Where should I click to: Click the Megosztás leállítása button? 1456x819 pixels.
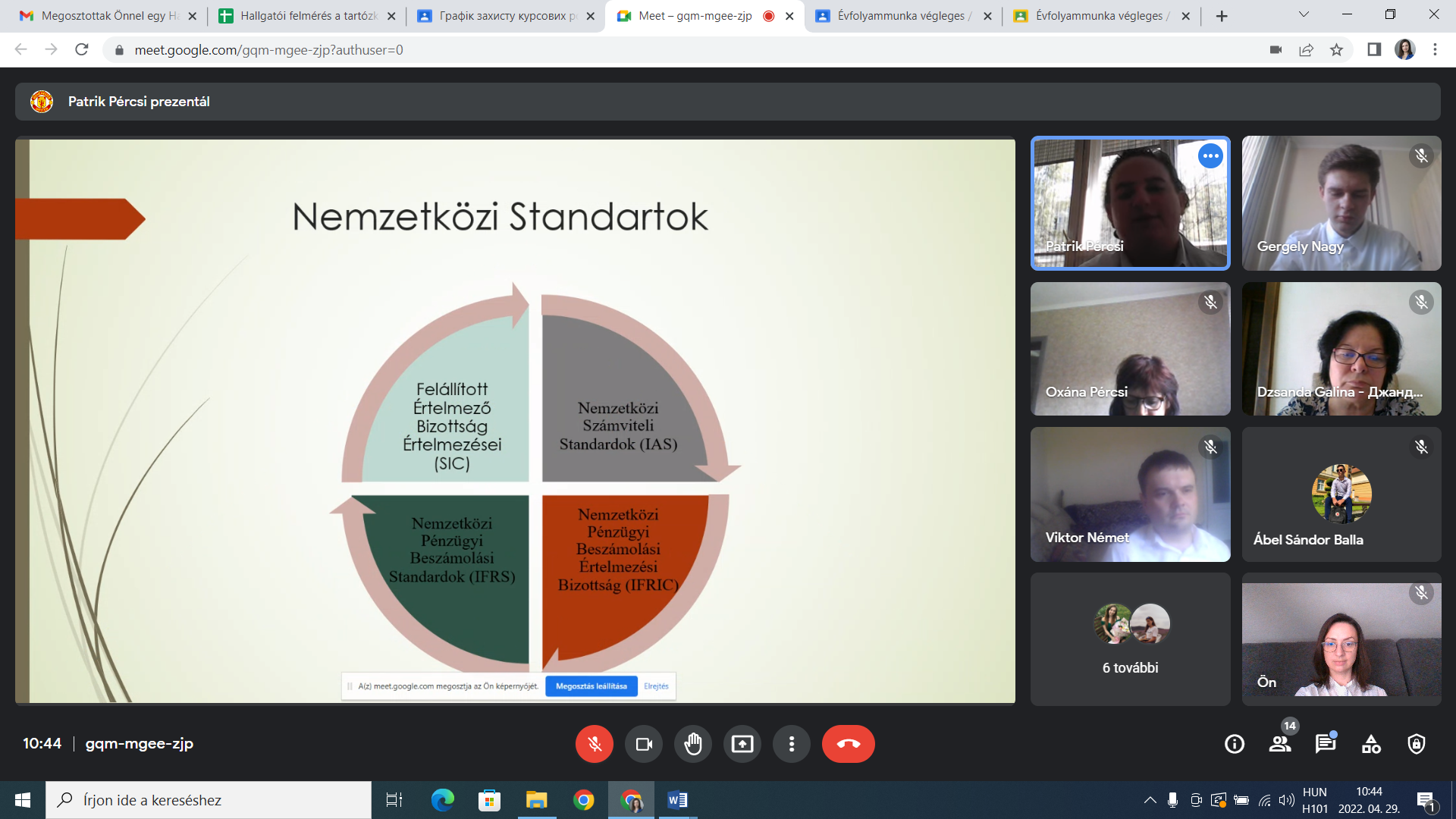point(591,686)
